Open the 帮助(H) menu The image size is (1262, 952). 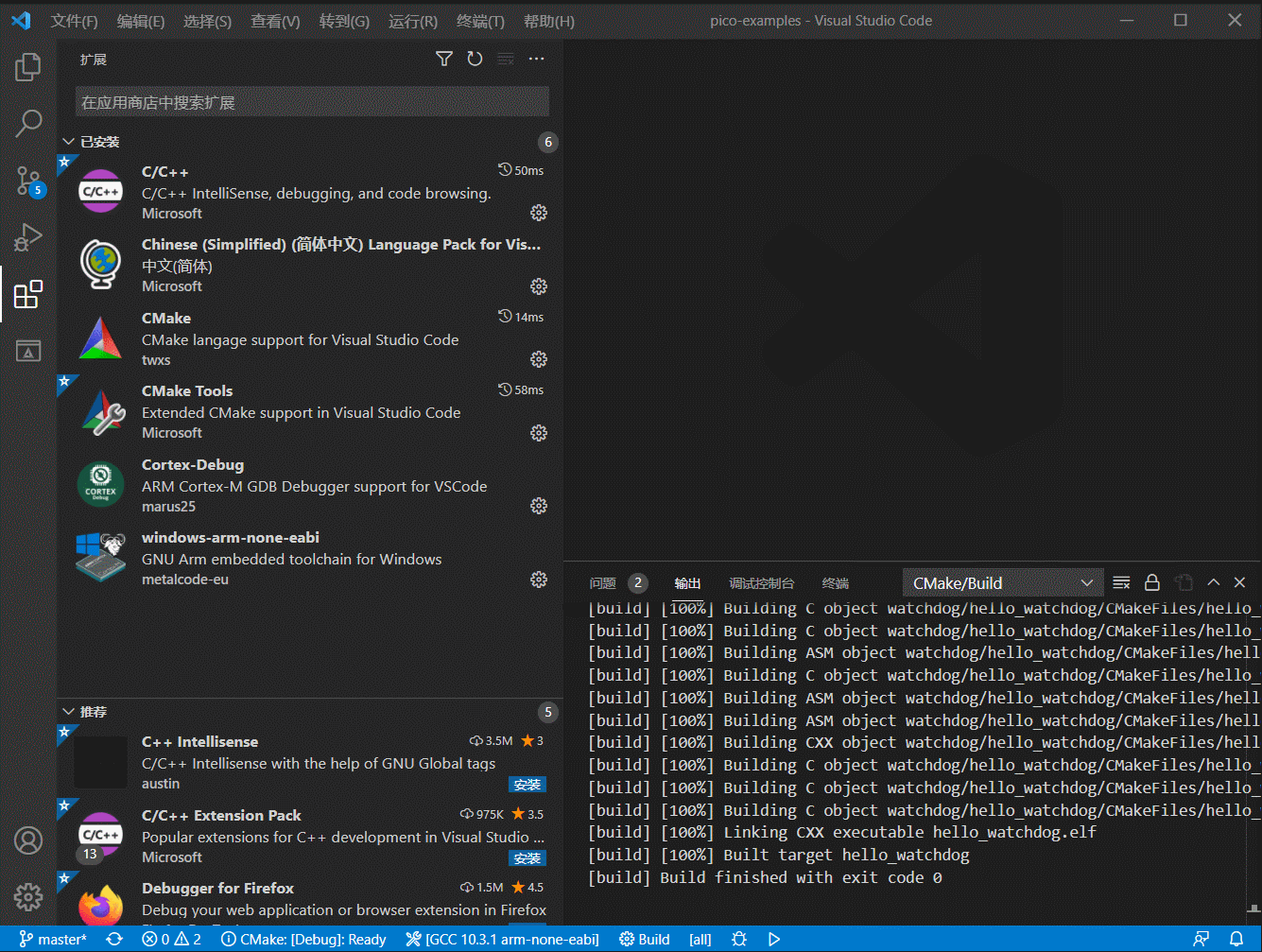pos(549,21)
